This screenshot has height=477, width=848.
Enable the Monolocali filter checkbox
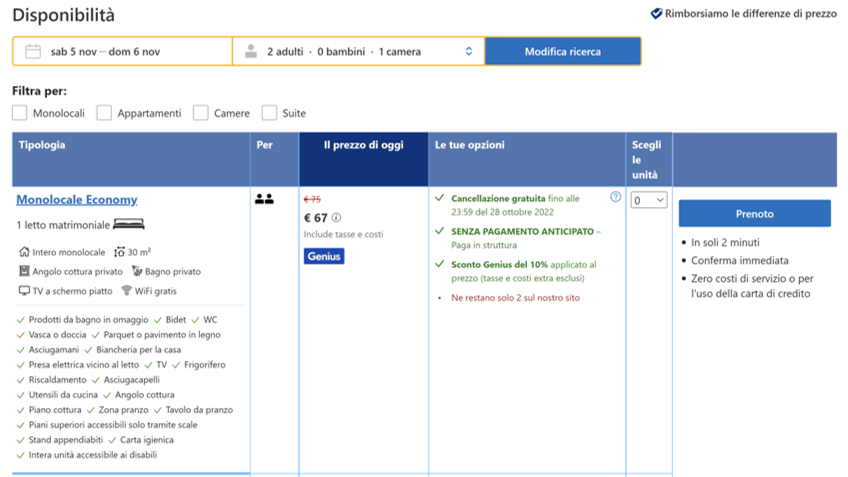tap(20, 113)
